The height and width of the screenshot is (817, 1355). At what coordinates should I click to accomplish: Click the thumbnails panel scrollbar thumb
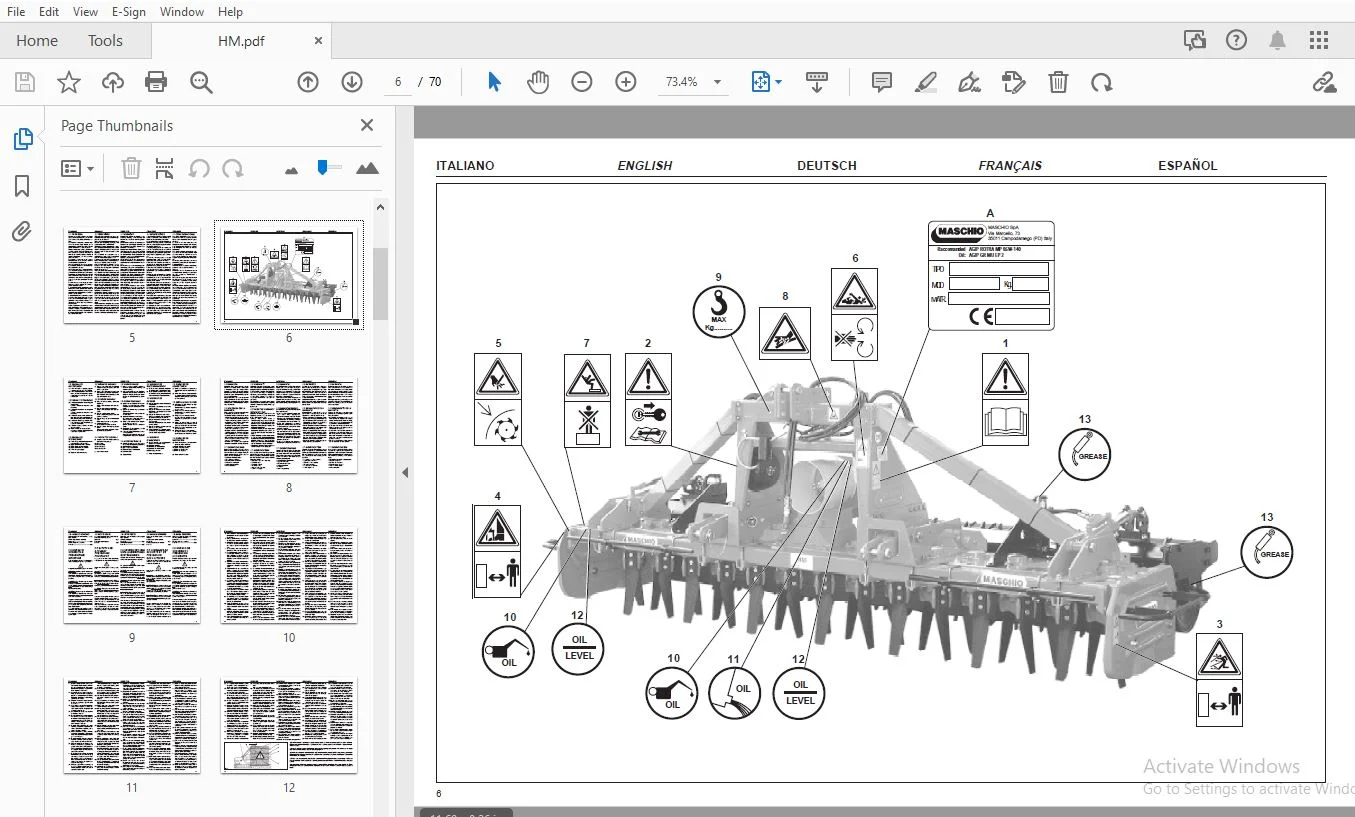coord(380,283)
